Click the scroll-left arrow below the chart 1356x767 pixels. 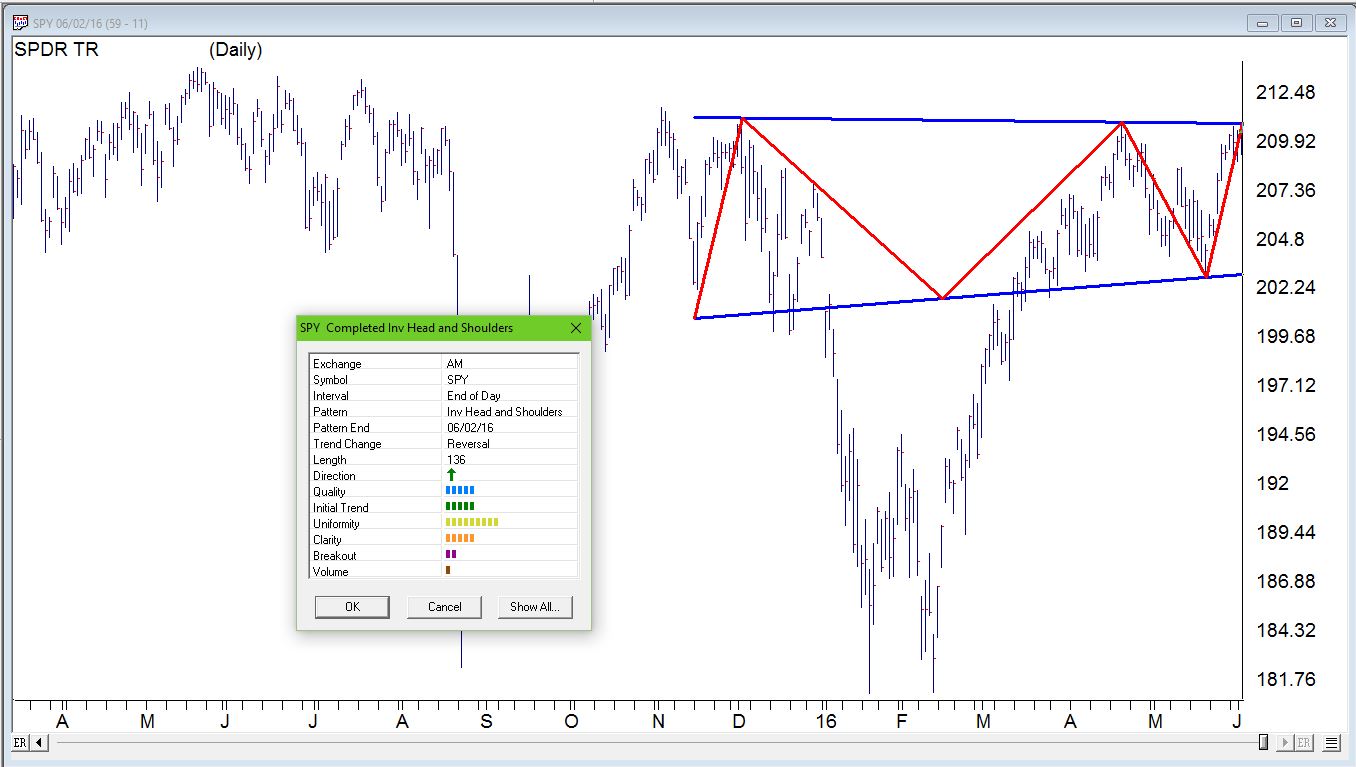[x=40, y=743]
